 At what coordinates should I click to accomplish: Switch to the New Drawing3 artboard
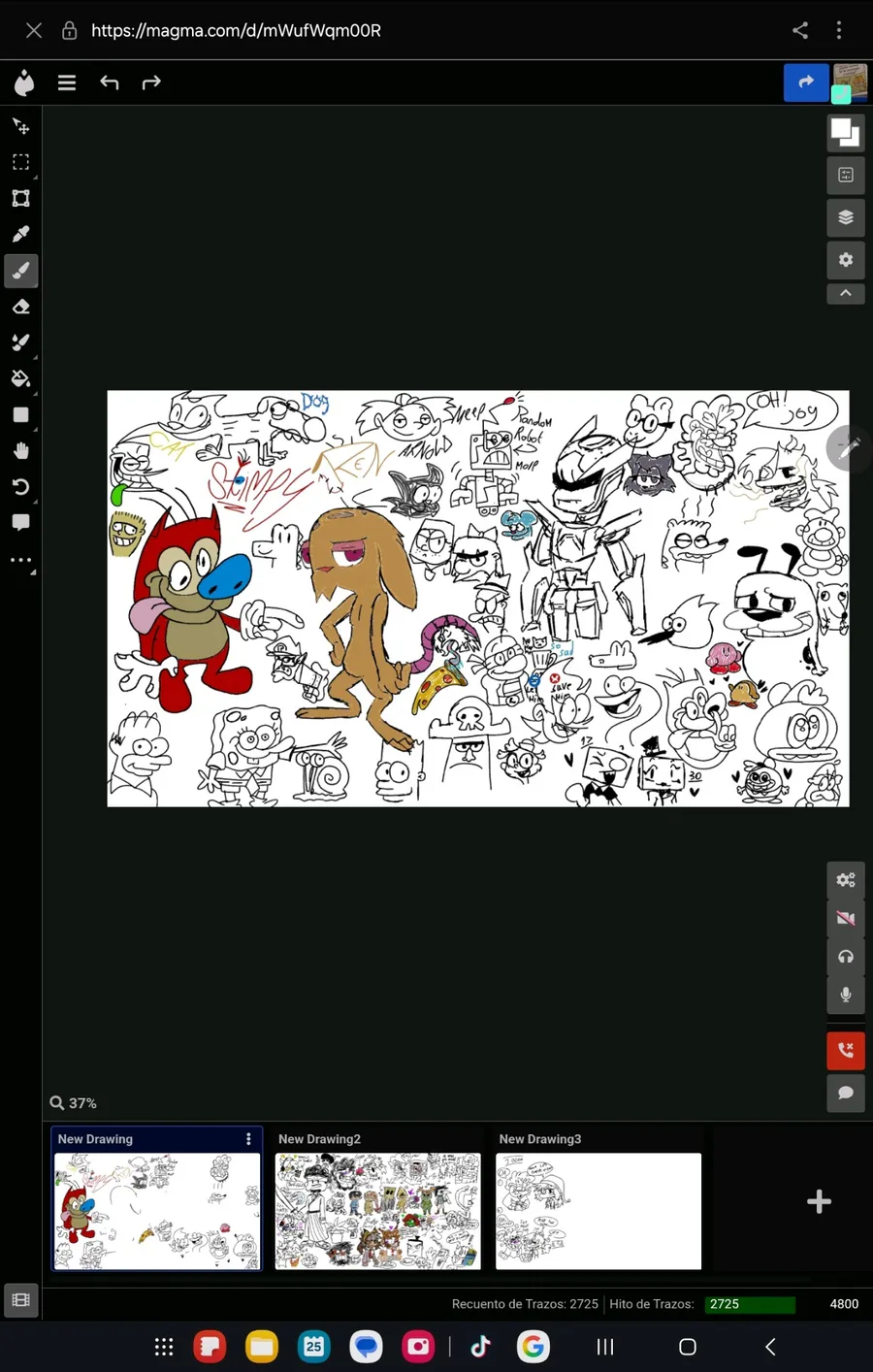pos(598,1211)
